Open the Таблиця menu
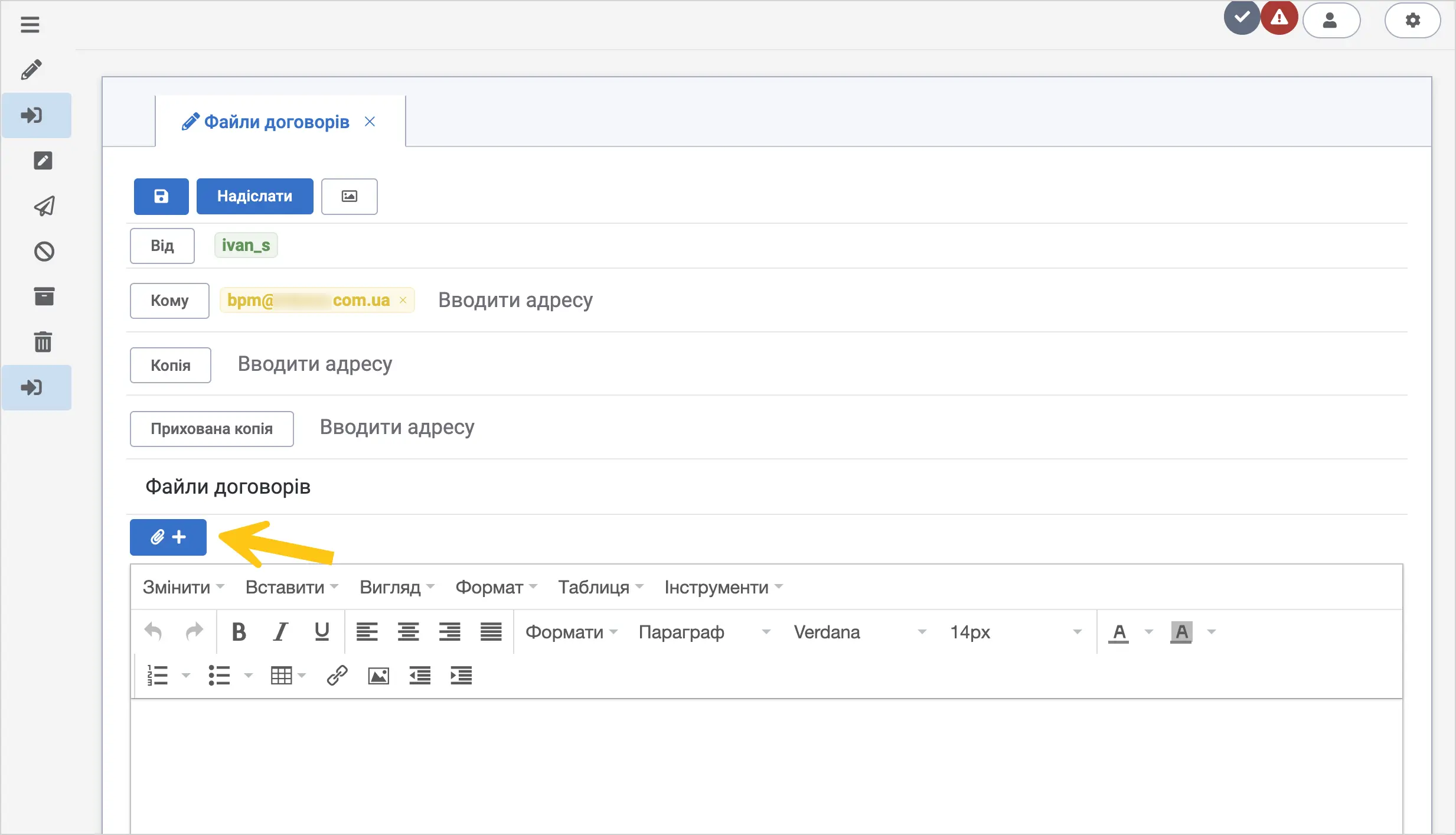1456x835 pixels. pyautogui.click(x=600, y=587)
